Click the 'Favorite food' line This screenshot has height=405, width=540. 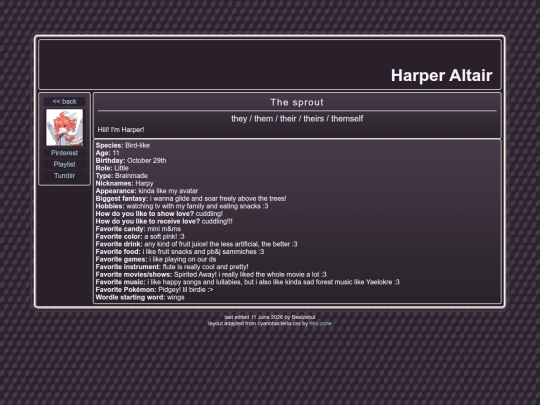pos(180,252)
